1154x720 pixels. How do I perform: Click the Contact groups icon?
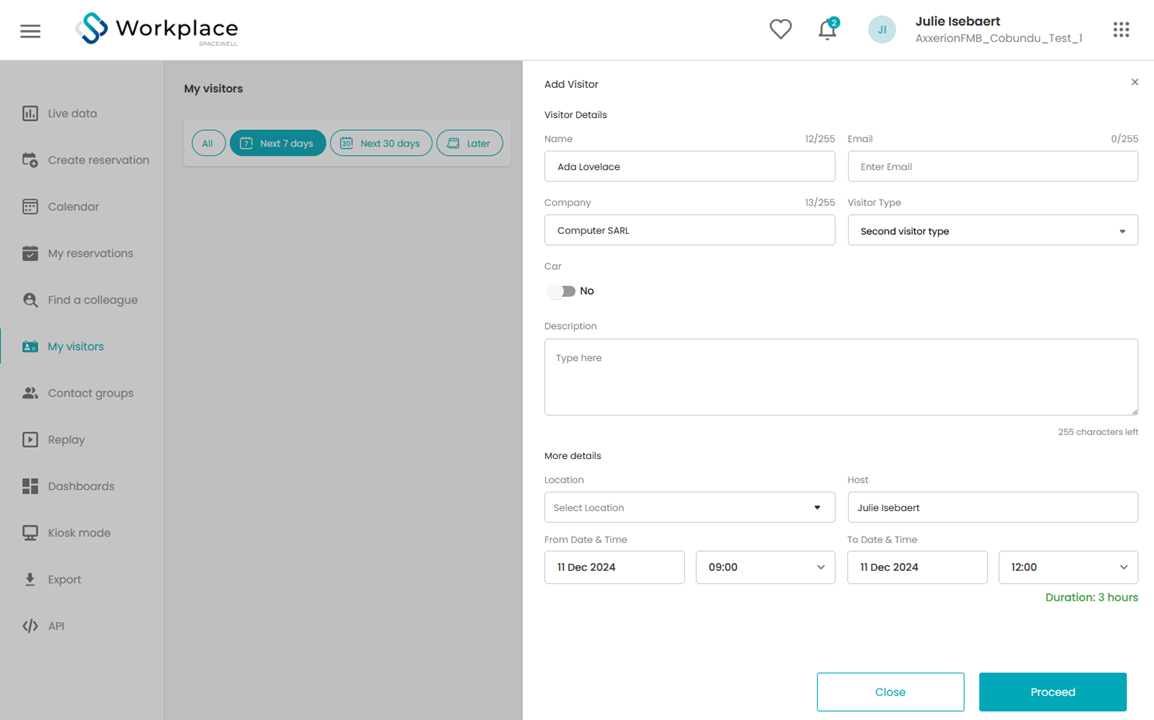pyautogui.click(x=30, y=393)
